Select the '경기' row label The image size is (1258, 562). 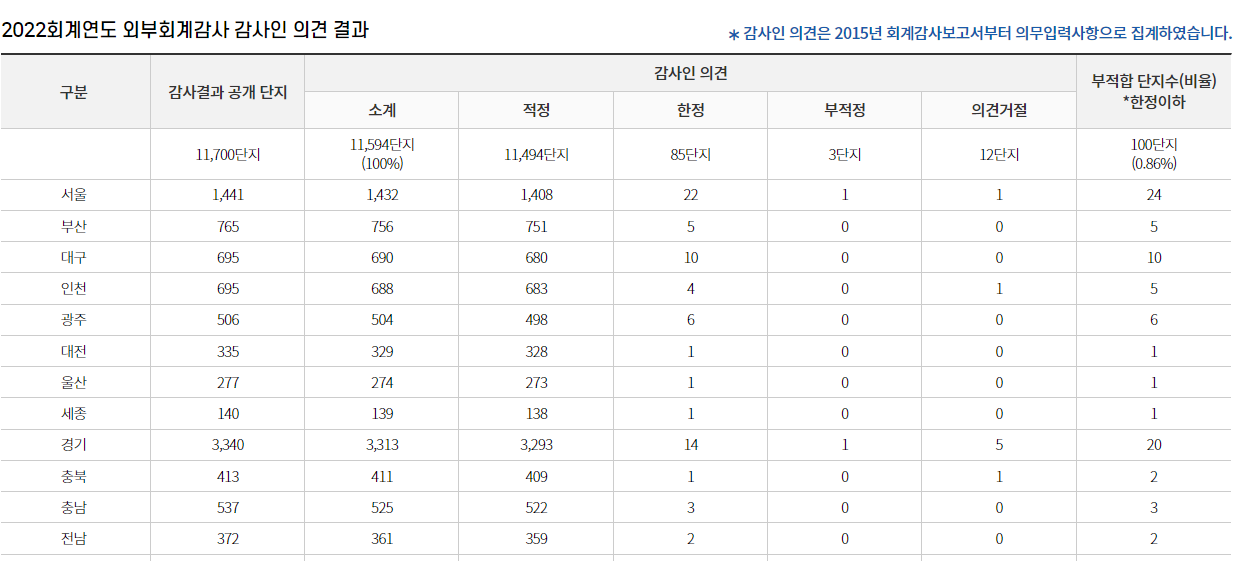click(74, 446)
